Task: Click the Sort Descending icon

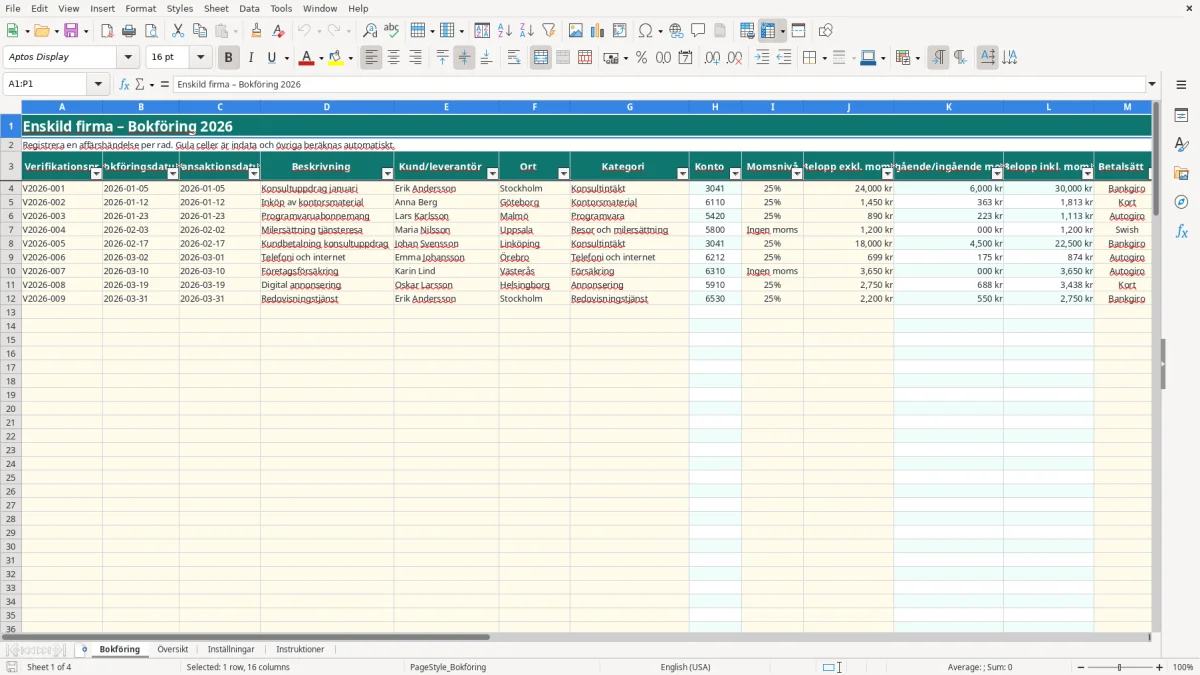Action: [527, 31]
